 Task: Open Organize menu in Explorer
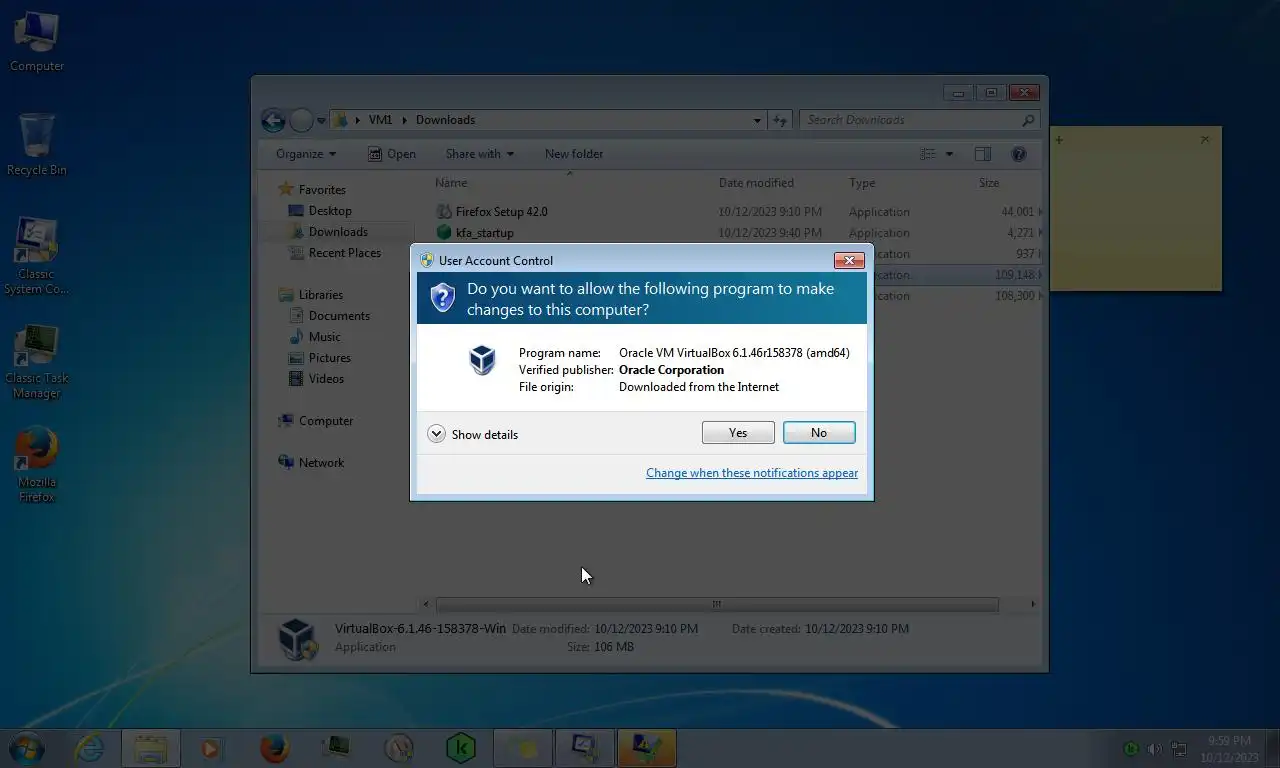click(306, 154)
